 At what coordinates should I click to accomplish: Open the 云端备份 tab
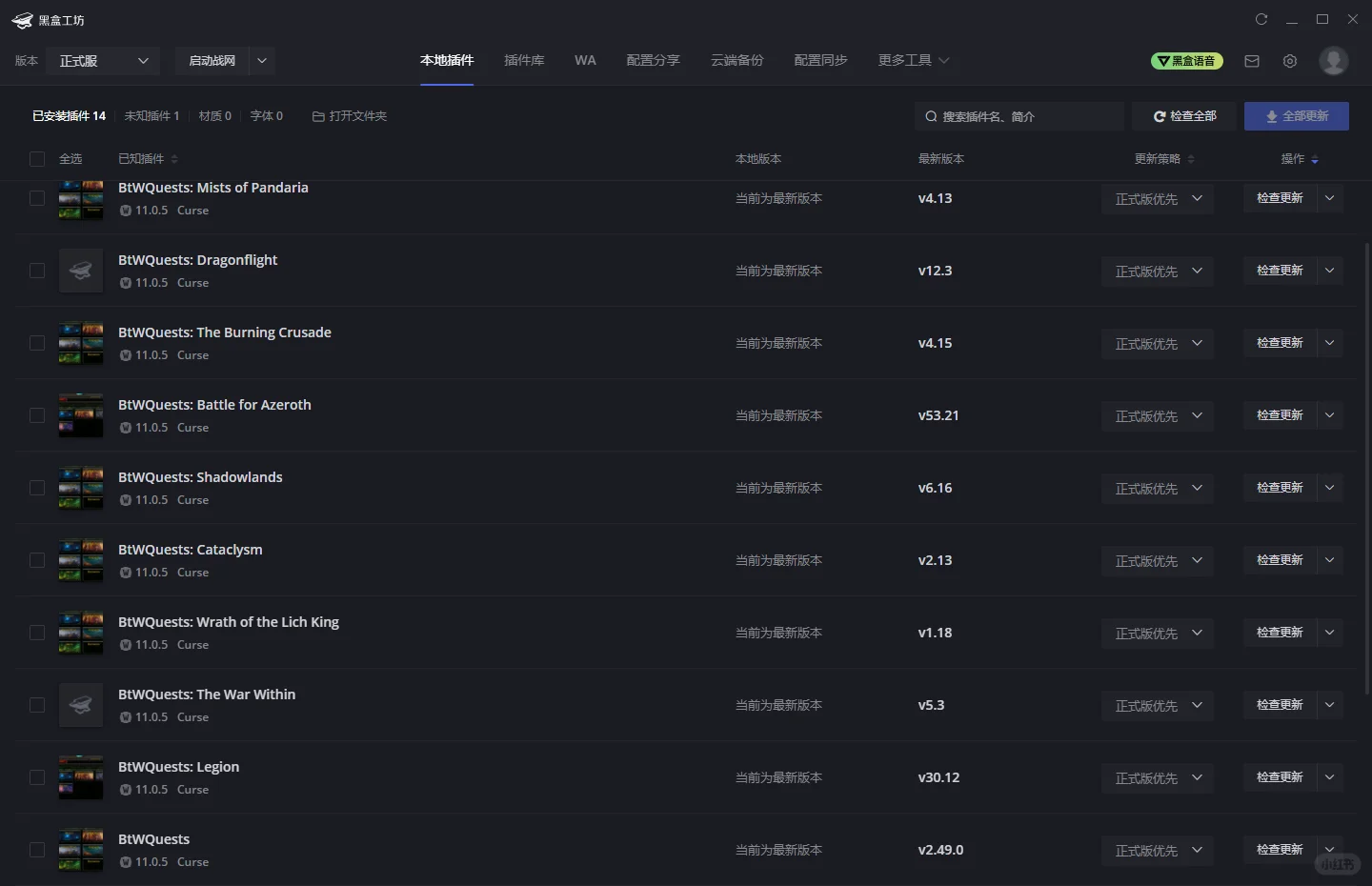737,60
